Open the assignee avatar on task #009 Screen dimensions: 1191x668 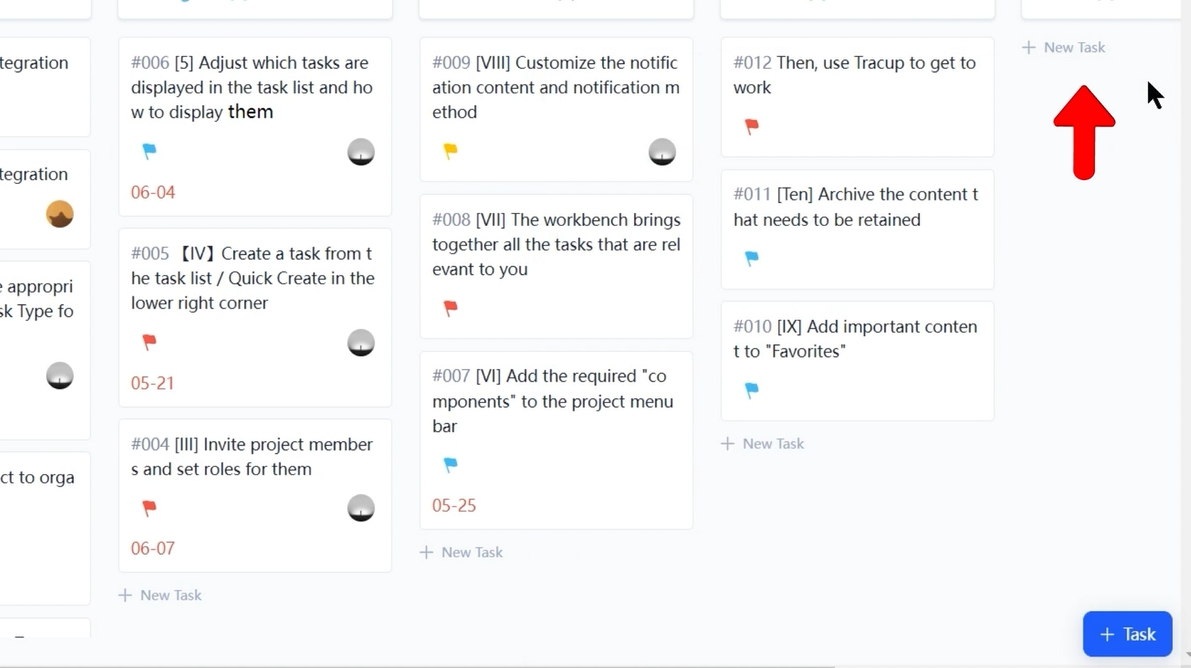pos(662,150)
